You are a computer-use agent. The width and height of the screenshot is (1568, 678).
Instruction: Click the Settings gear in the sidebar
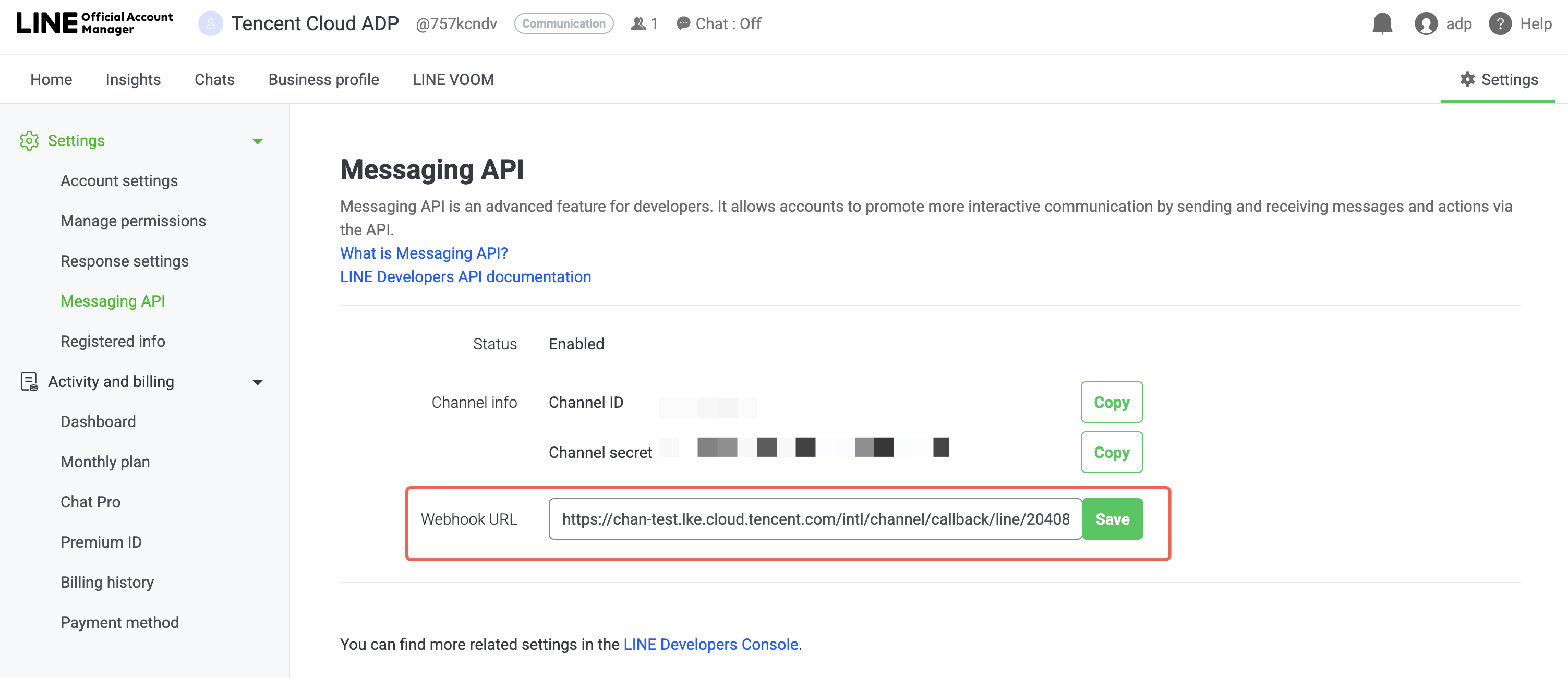(x=29, y=141)
